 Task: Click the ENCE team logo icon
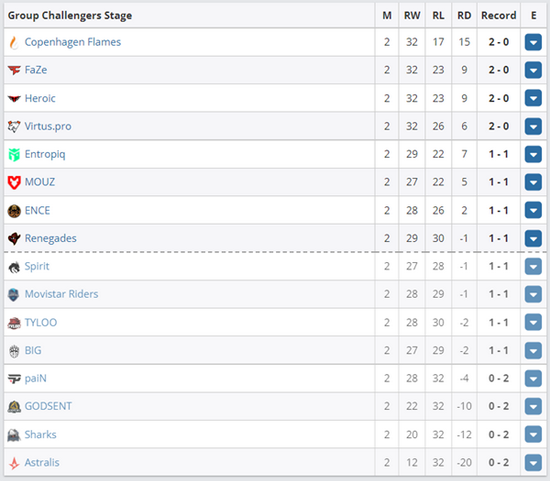[x=14, y=211]
